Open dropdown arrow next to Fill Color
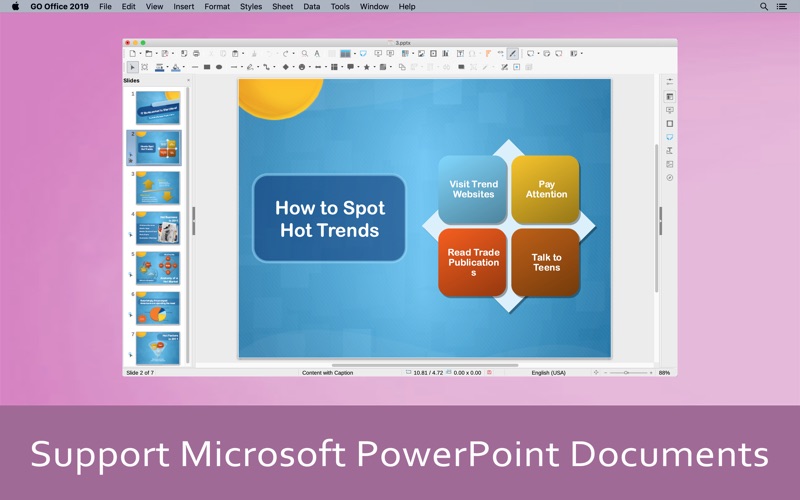 (184, 67)
